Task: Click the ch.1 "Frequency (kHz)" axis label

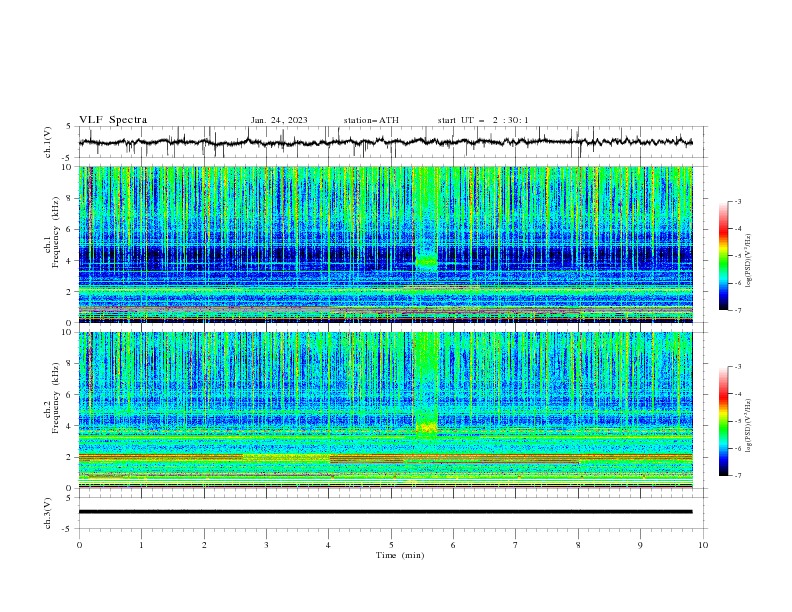Action: point(55,233)
